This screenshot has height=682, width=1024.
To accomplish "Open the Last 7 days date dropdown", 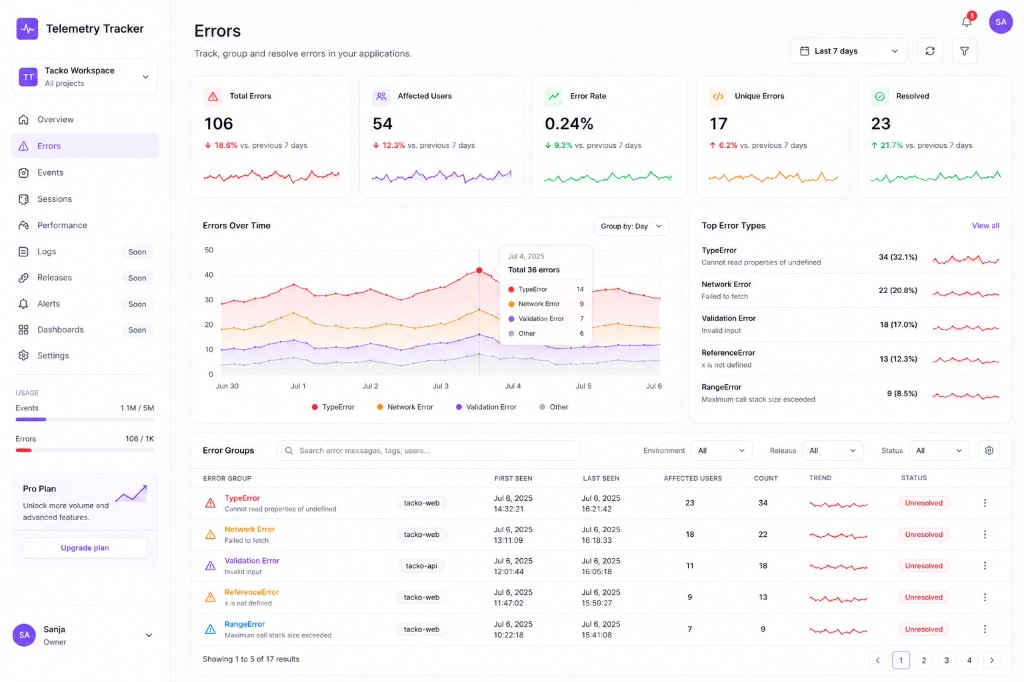I will [848, 51].
